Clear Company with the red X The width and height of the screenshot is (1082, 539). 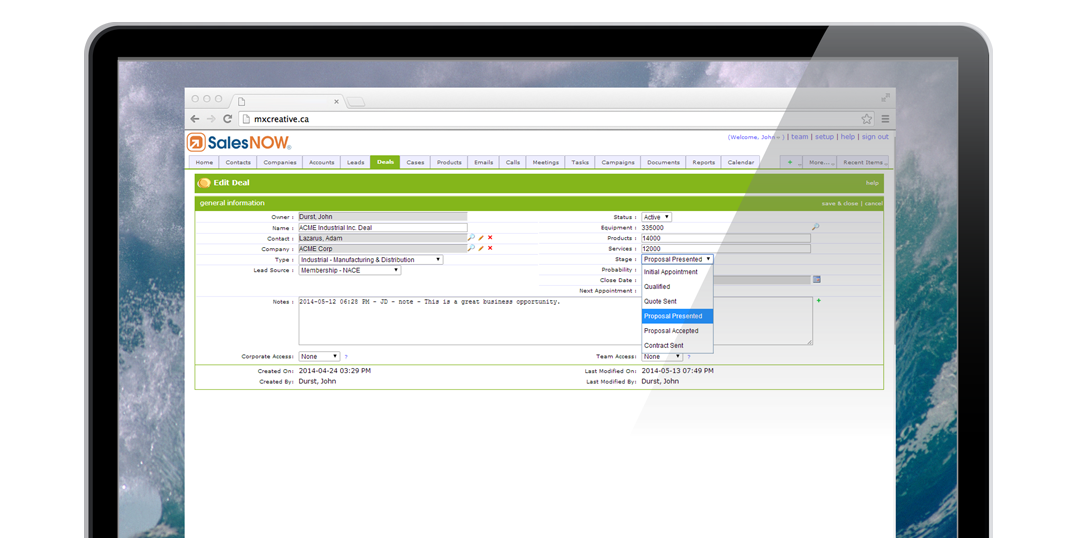pyautogui.click(x=490, y=248)
